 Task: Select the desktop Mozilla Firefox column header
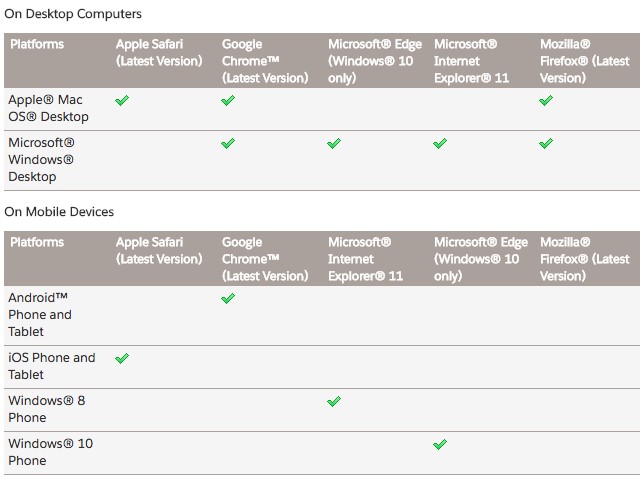(x=584, y=61)
